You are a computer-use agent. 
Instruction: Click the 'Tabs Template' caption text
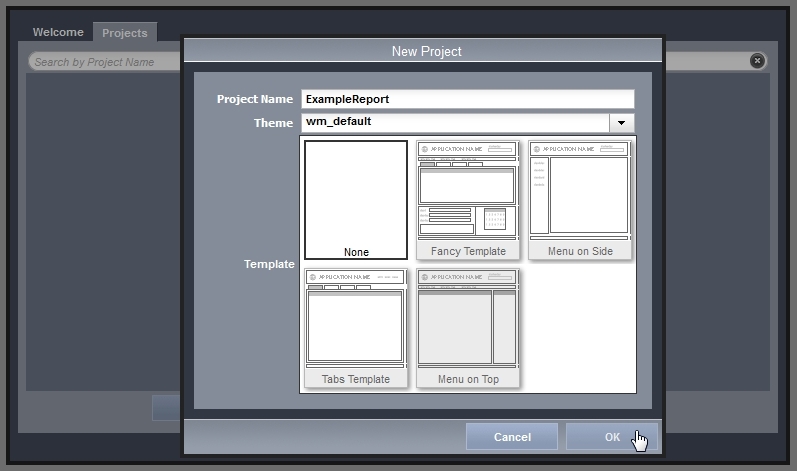(356, 379)
